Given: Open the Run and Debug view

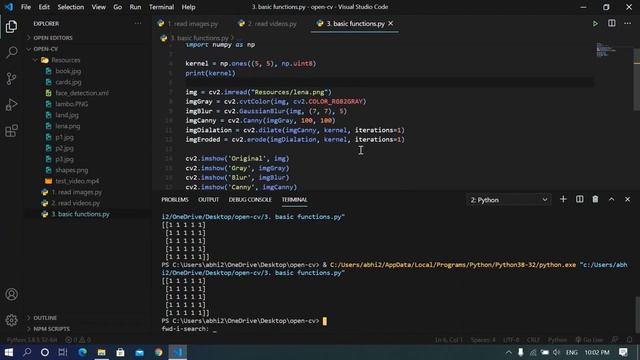Looking at the screenshot, I should click(11, 104).
